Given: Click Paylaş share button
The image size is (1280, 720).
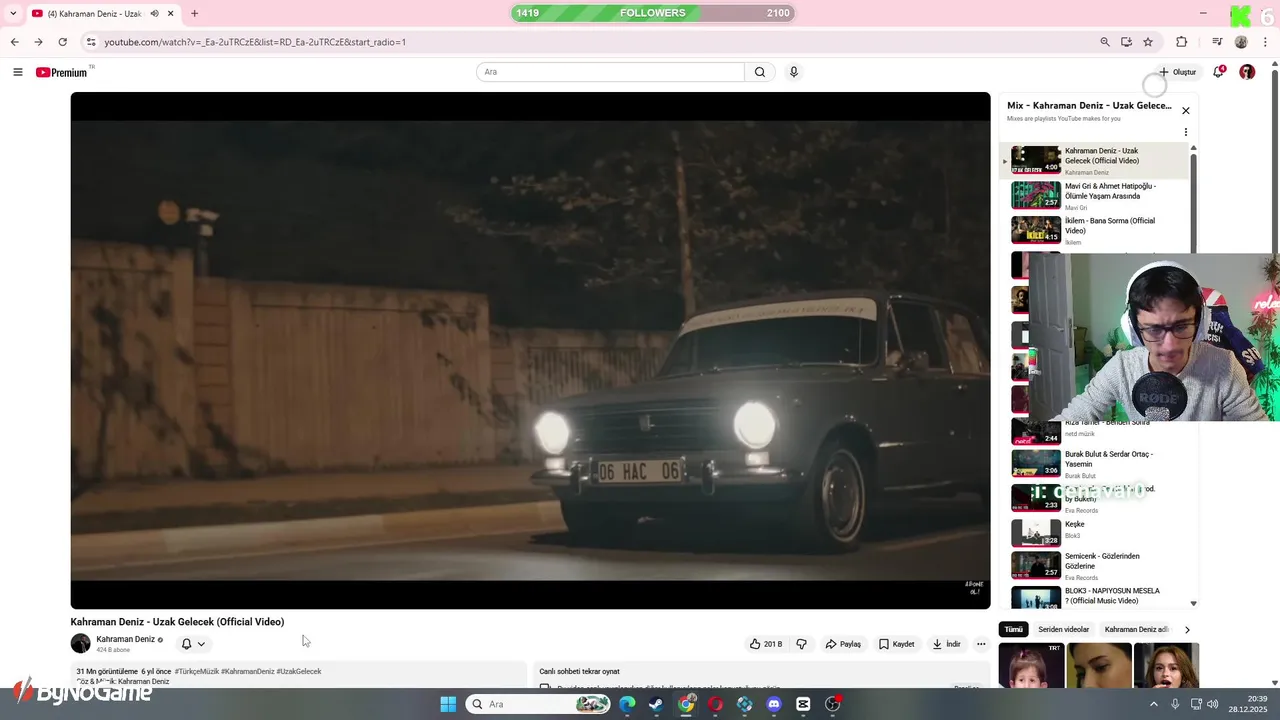Looking at the screenshot, I should (843, 644).
